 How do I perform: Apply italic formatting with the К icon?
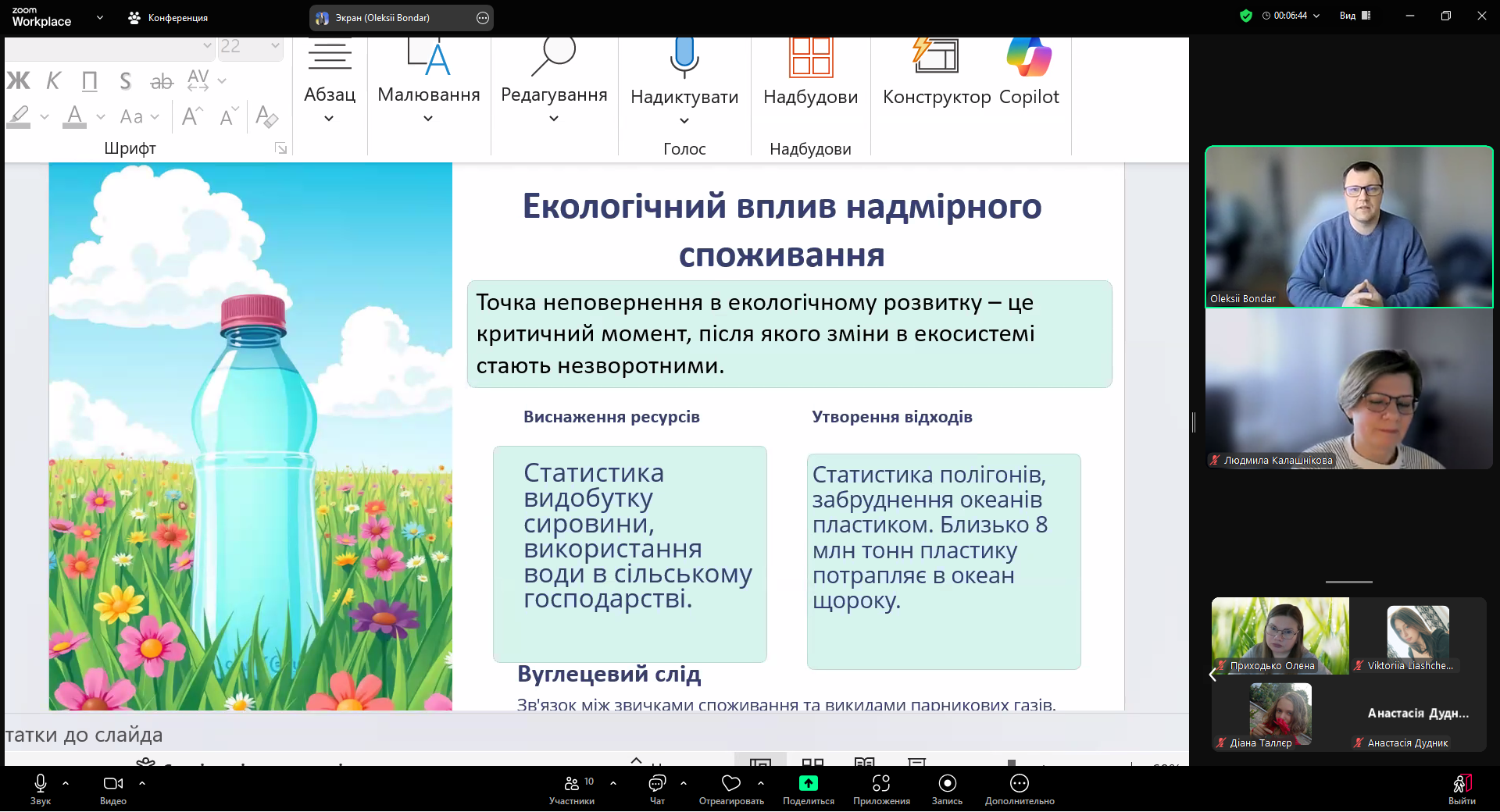tap(52, 80)
